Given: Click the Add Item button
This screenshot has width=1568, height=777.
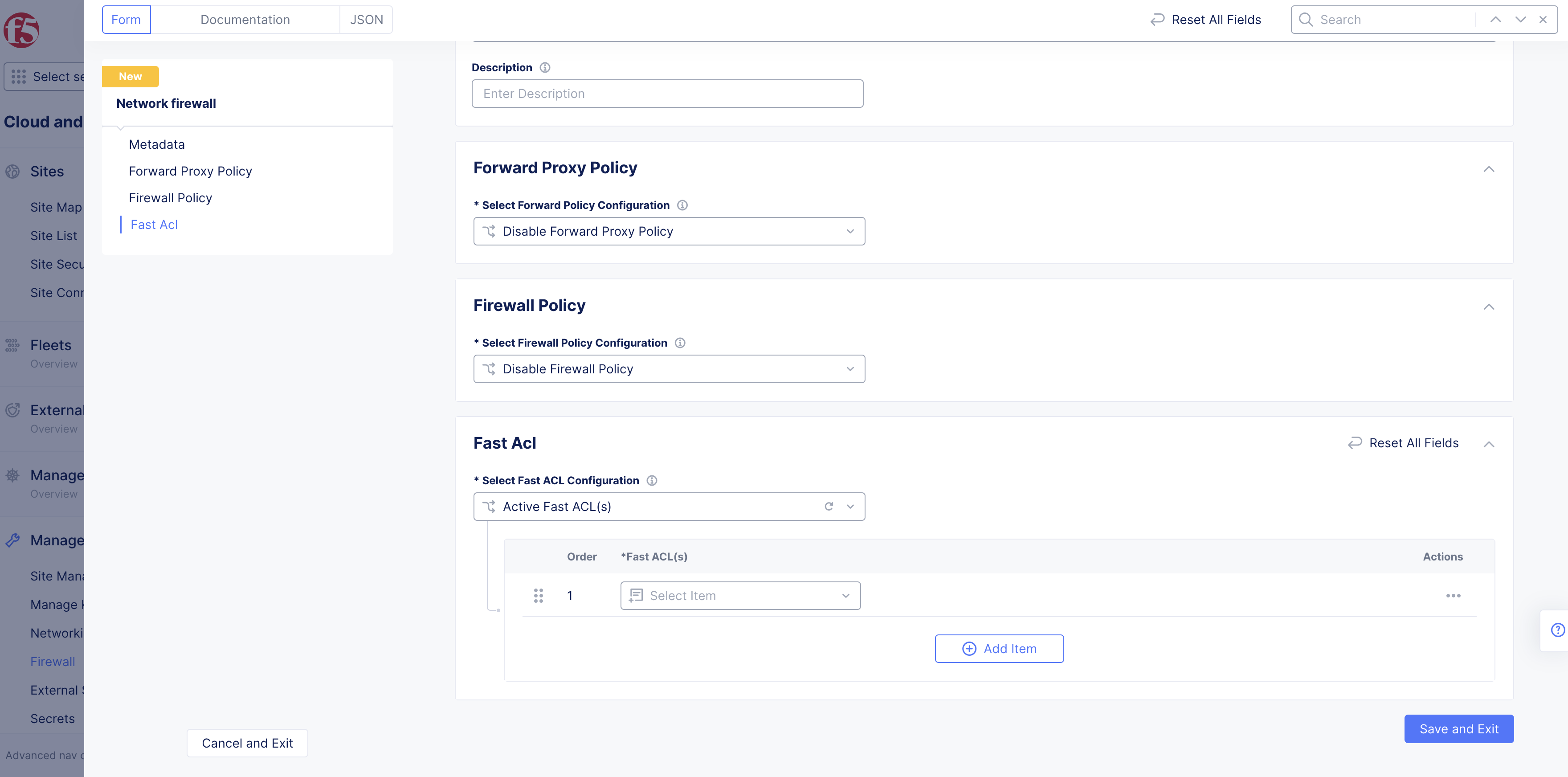Looking at the screenshot, I should tap(999, 649).
